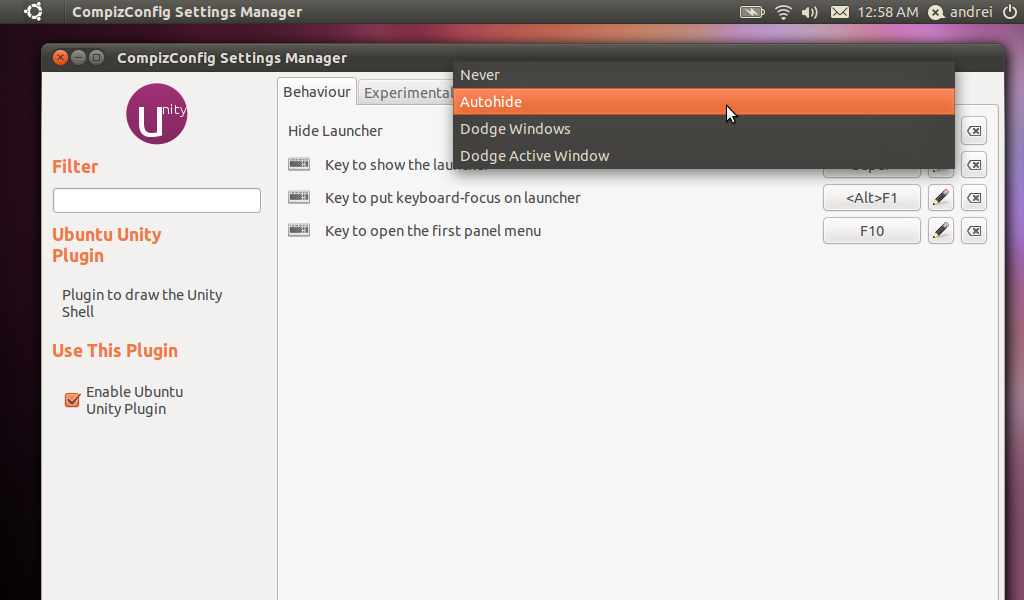1024x600 pixels.
Task: Select Dodge Active Window option
Action: click(x=703, y=155)
